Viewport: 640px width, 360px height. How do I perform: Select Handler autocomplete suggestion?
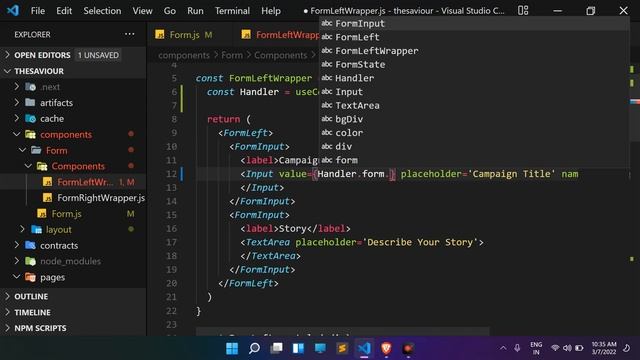pos(473,78)
